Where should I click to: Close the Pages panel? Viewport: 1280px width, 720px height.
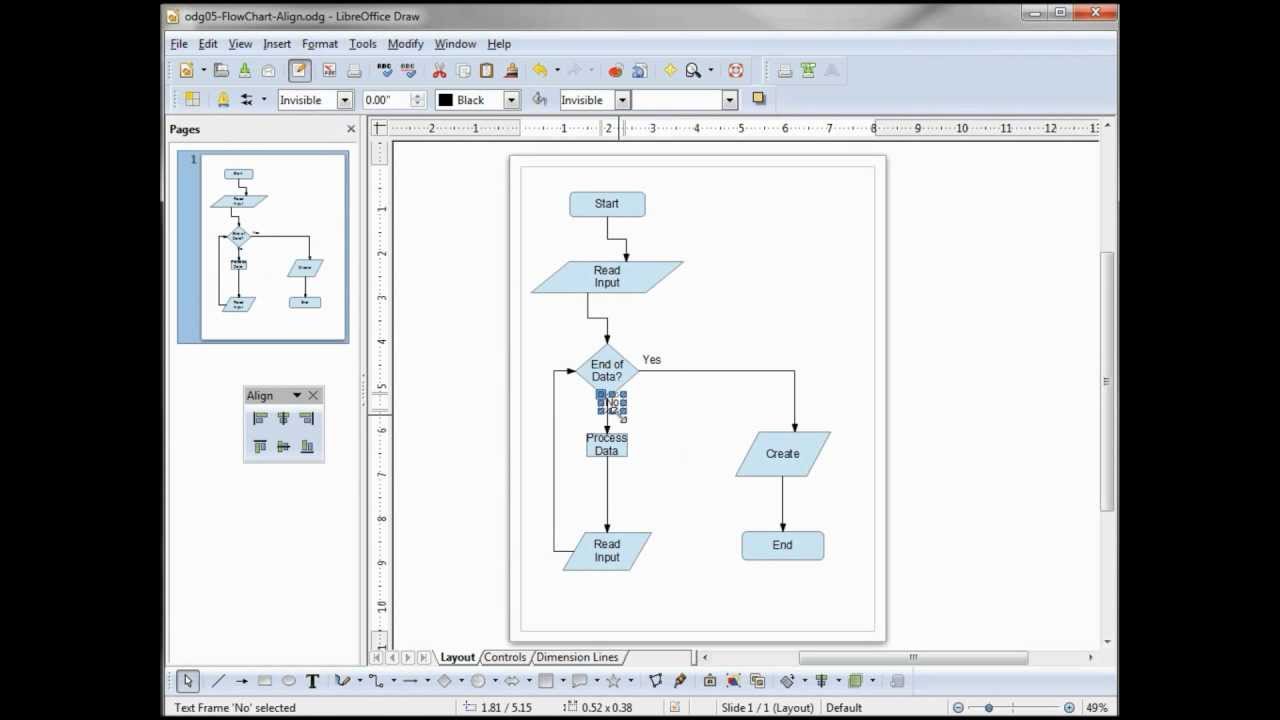[x=351, y=129]
